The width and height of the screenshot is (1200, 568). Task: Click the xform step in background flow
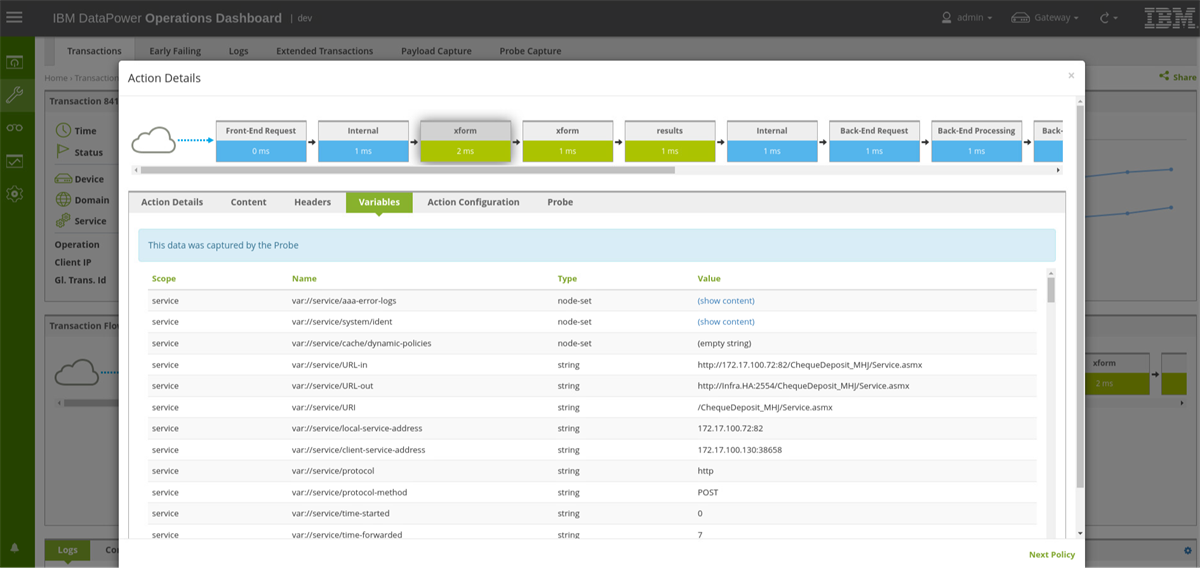(1104, 373)
